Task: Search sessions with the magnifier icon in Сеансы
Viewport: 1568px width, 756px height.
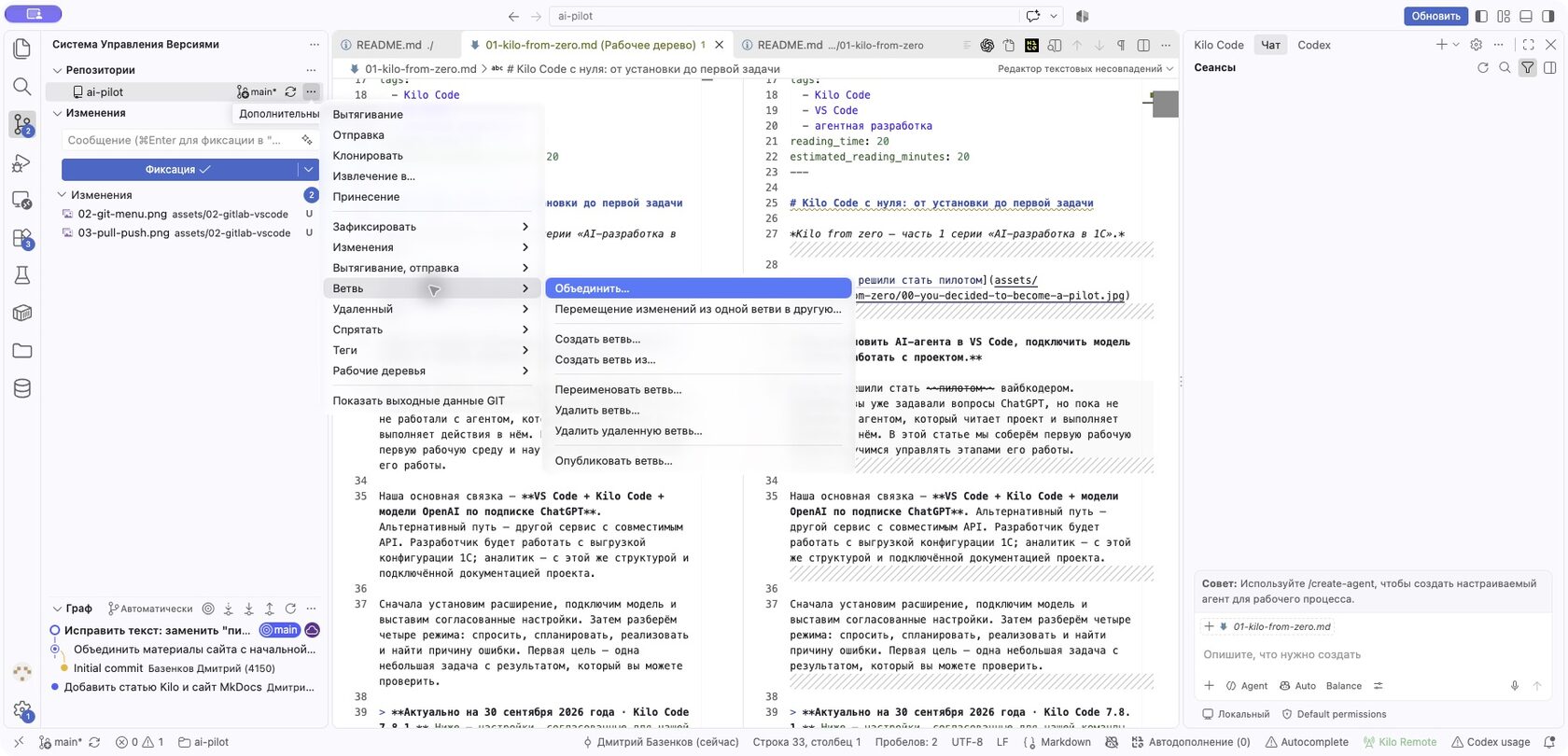Action: (1505, 67)
